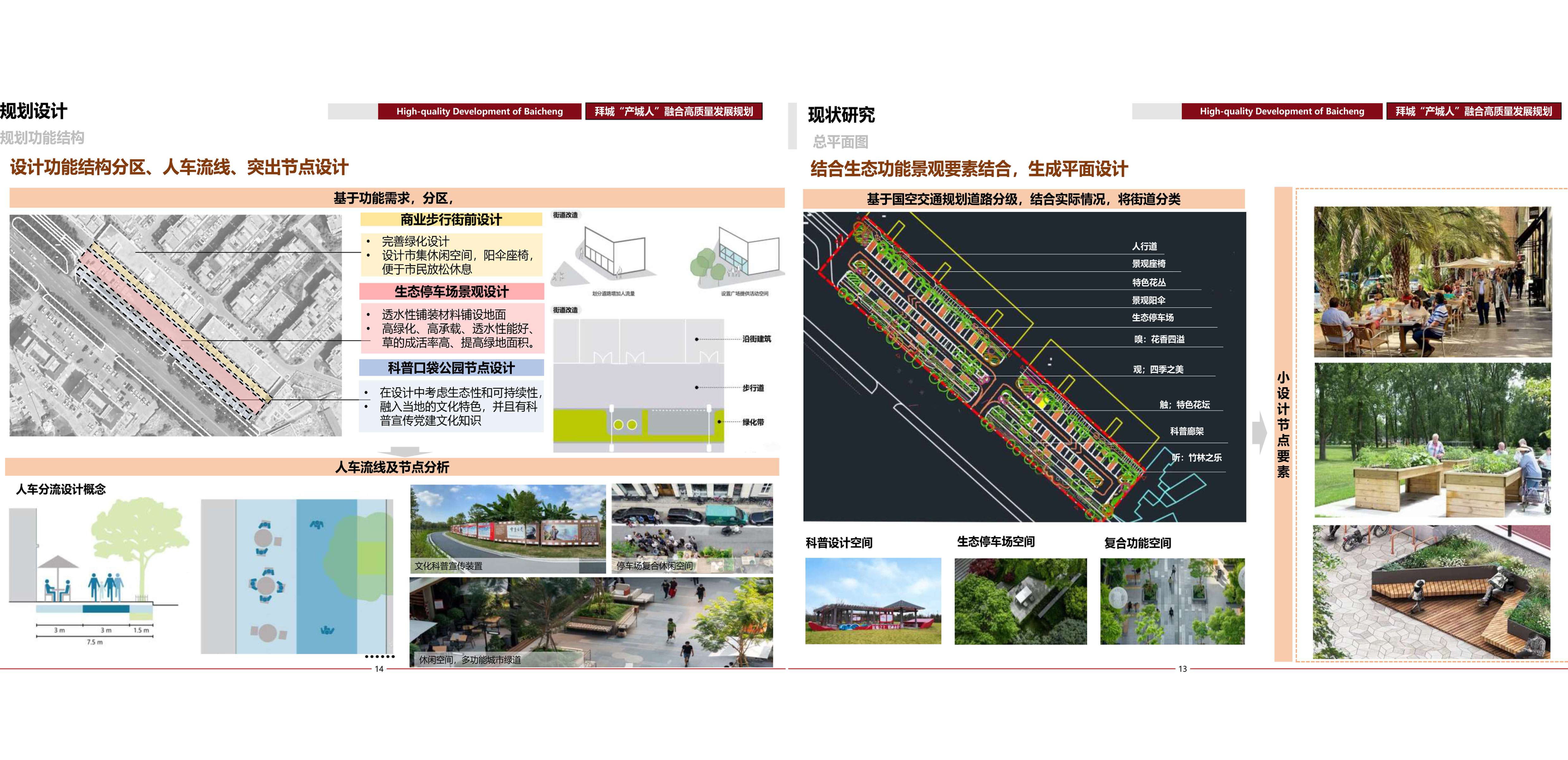Click the vertical '小设计节点要素' label
The width and height of the screenshot is (1568, 760).
[1283, 425]
